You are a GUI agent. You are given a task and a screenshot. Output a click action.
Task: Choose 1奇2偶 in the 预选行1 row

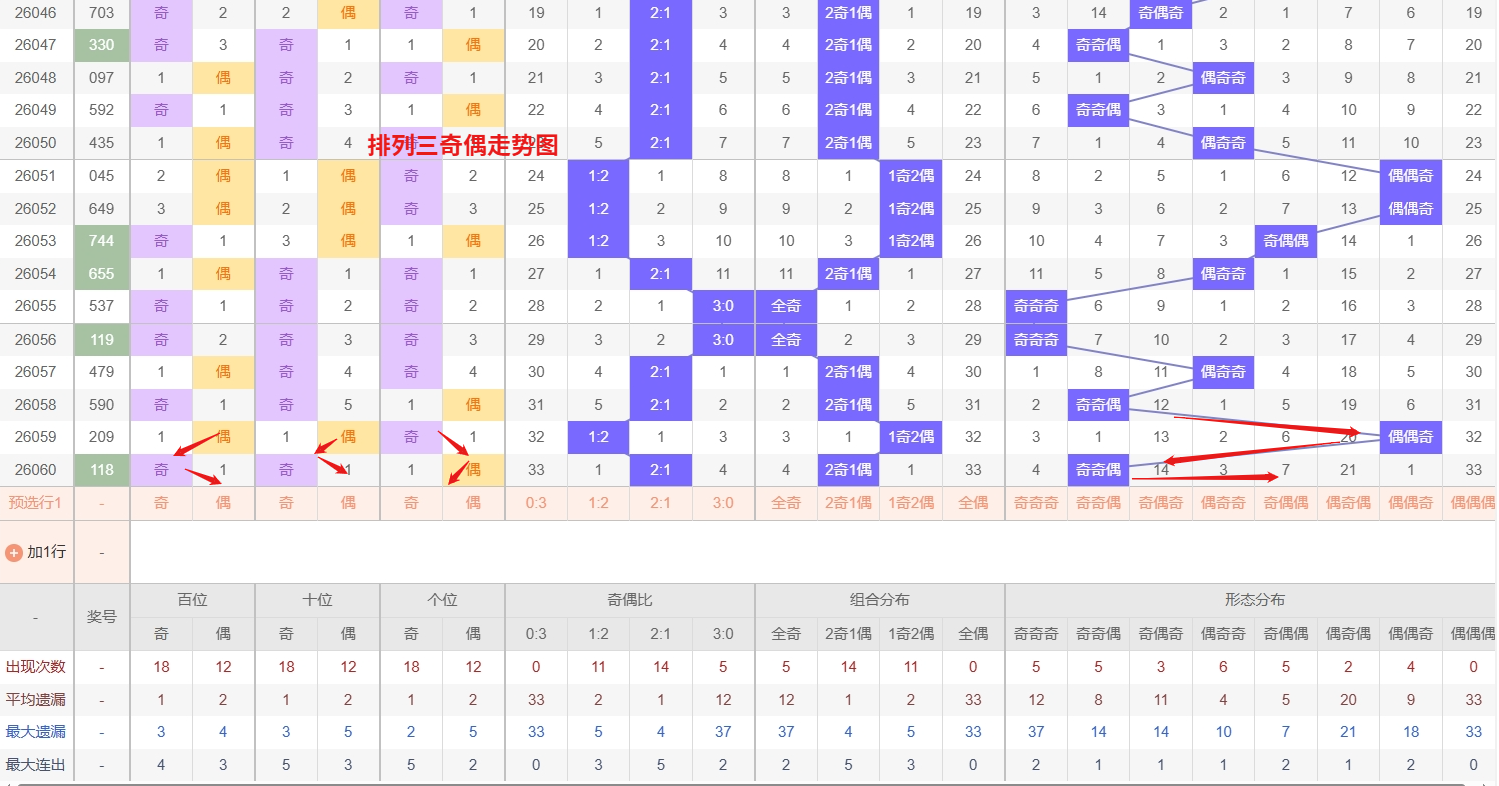910,503
